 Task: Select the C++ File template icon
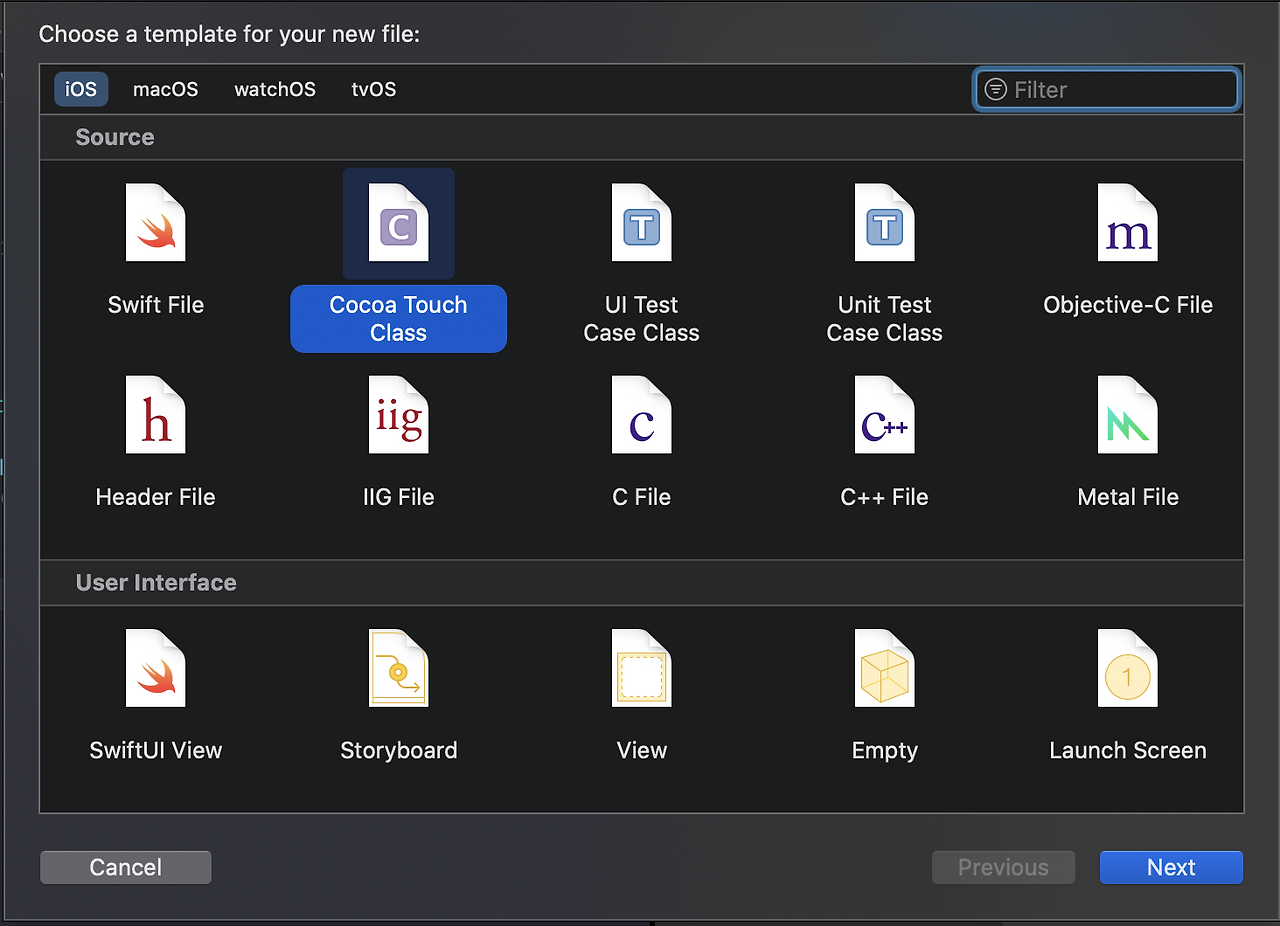pos(884,415)
